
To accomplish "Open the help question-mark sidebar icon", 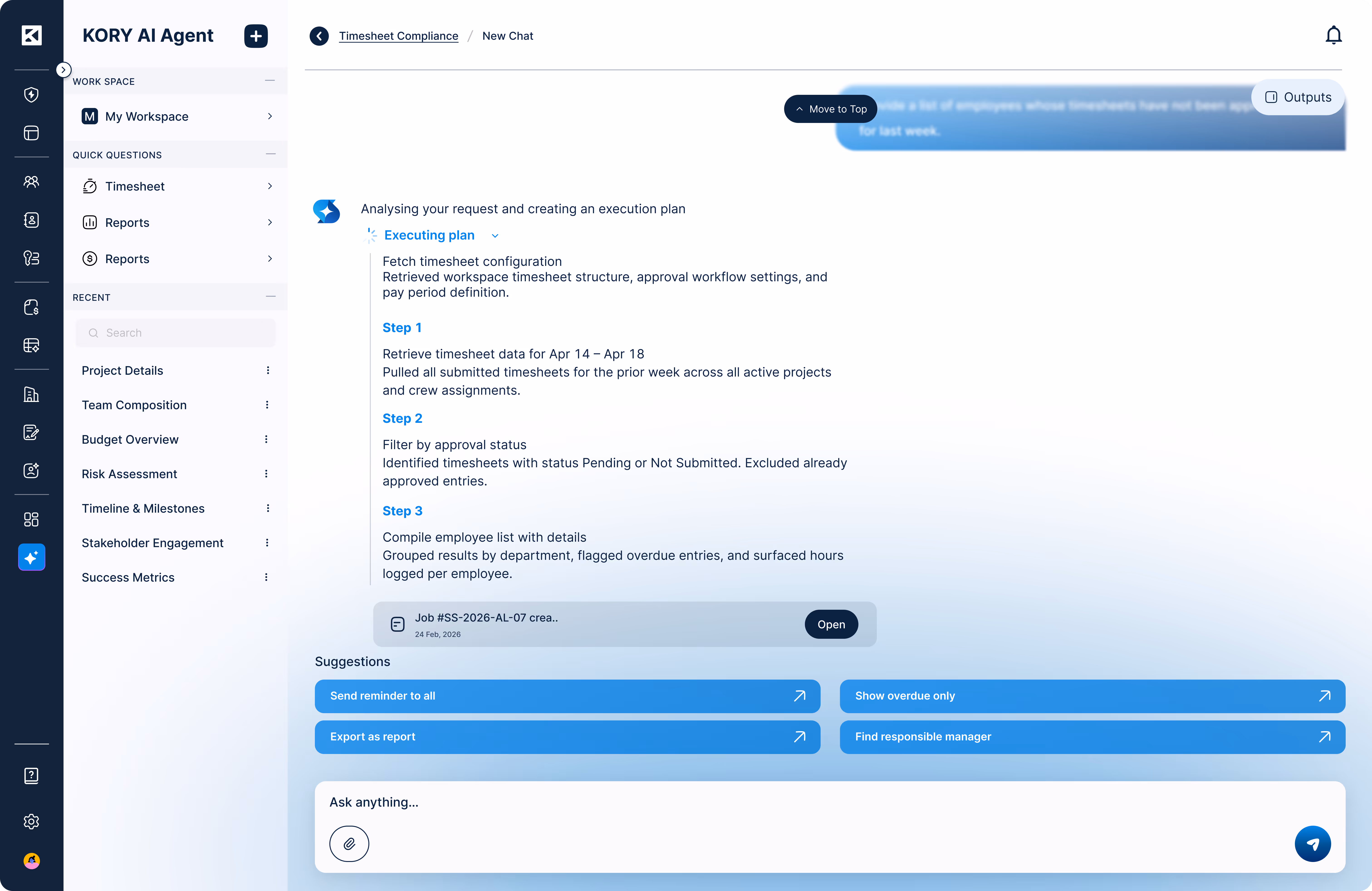I will pos(31,776).
